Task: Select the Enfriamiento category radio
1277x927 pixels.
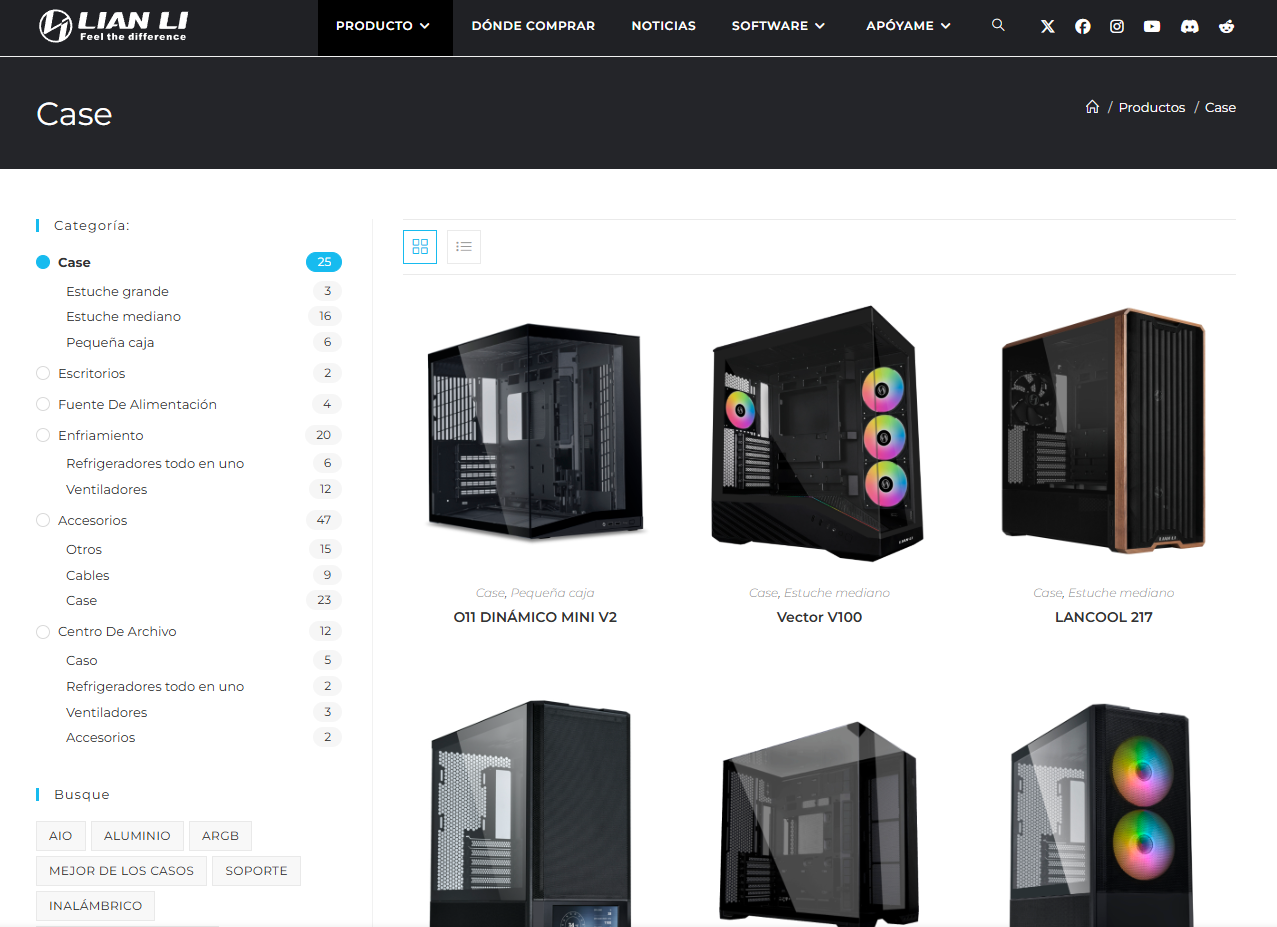Action: tap(42, 435)
